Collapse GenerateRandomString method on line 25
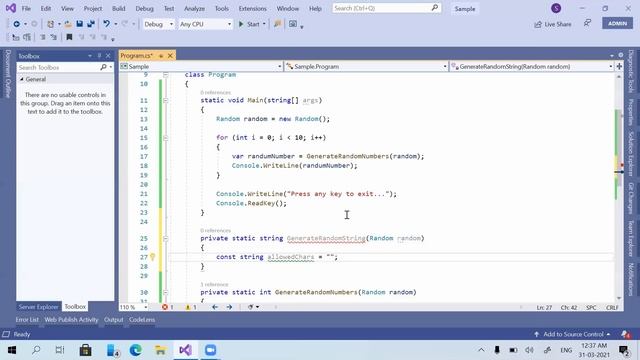The width and height of the screenshot is (640, 360). pyautogui.click(x=165, y=238)
